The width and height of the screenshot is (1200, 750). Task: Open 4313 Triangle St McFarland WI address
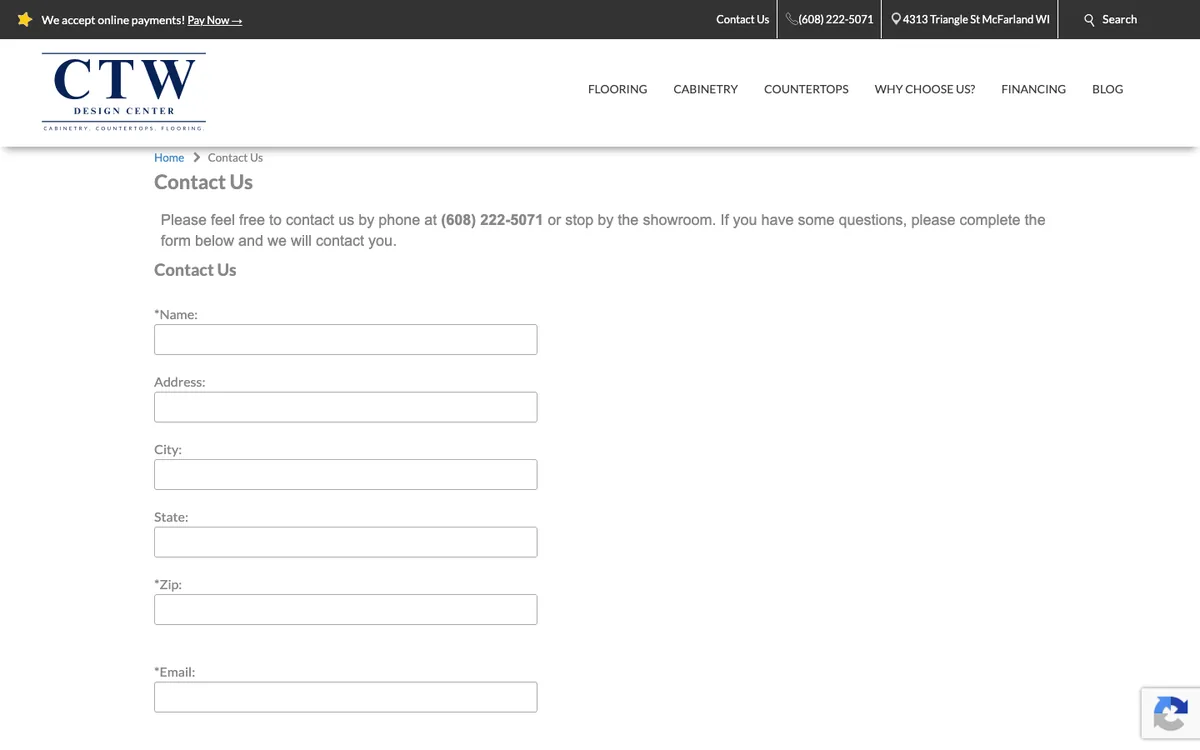pos(976,19)
